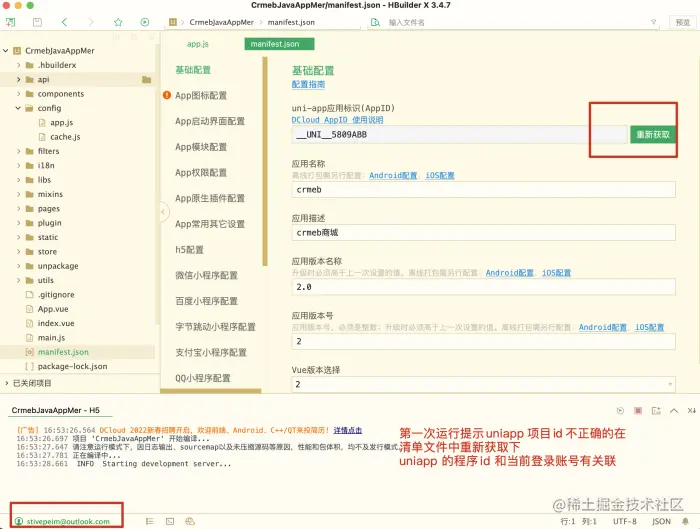Viewport: 700px width, 529px height.
Task: Expand the api folder
Action: pyautogui.click(x=18, y=79)
